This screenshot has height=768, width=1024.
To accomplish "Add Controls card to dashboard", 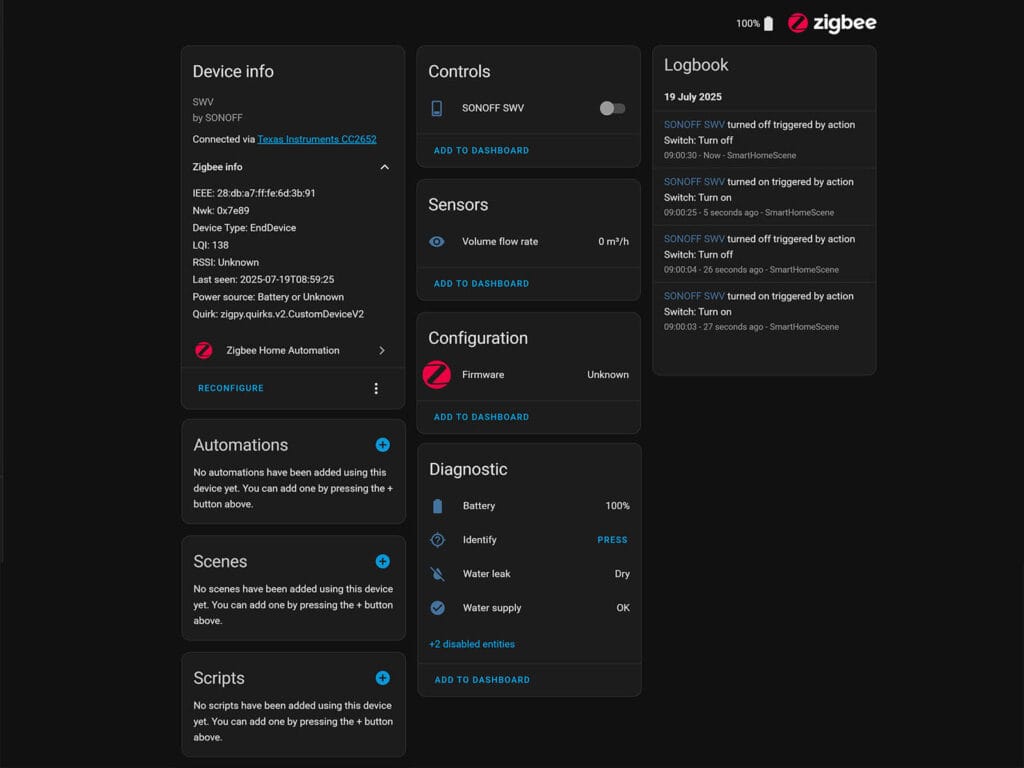I will tap(481, 150).
